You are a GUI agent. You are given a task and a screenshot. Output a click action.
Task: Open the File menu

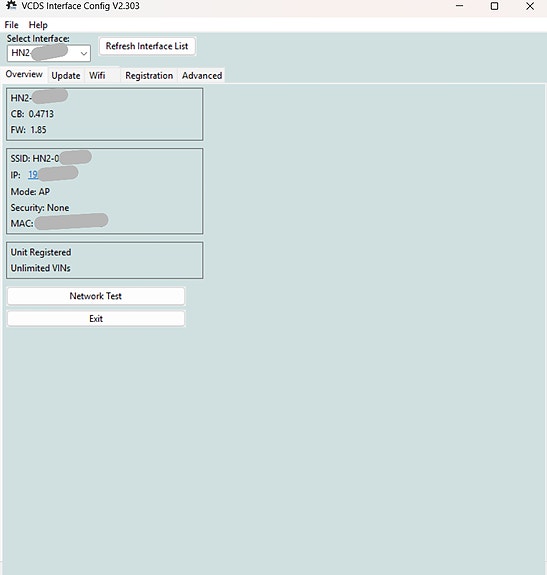(11, 25)
